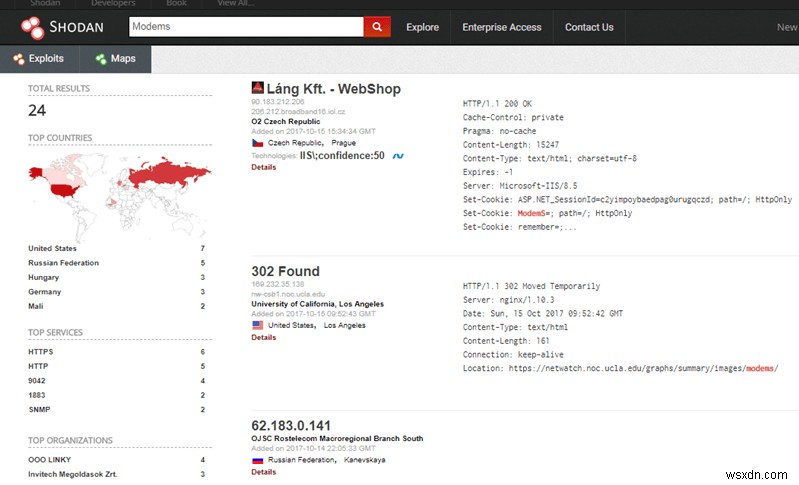Click the Location netwatch.noc.ucla.edu URL line
799x485 pixels.
tap(620, 368)
